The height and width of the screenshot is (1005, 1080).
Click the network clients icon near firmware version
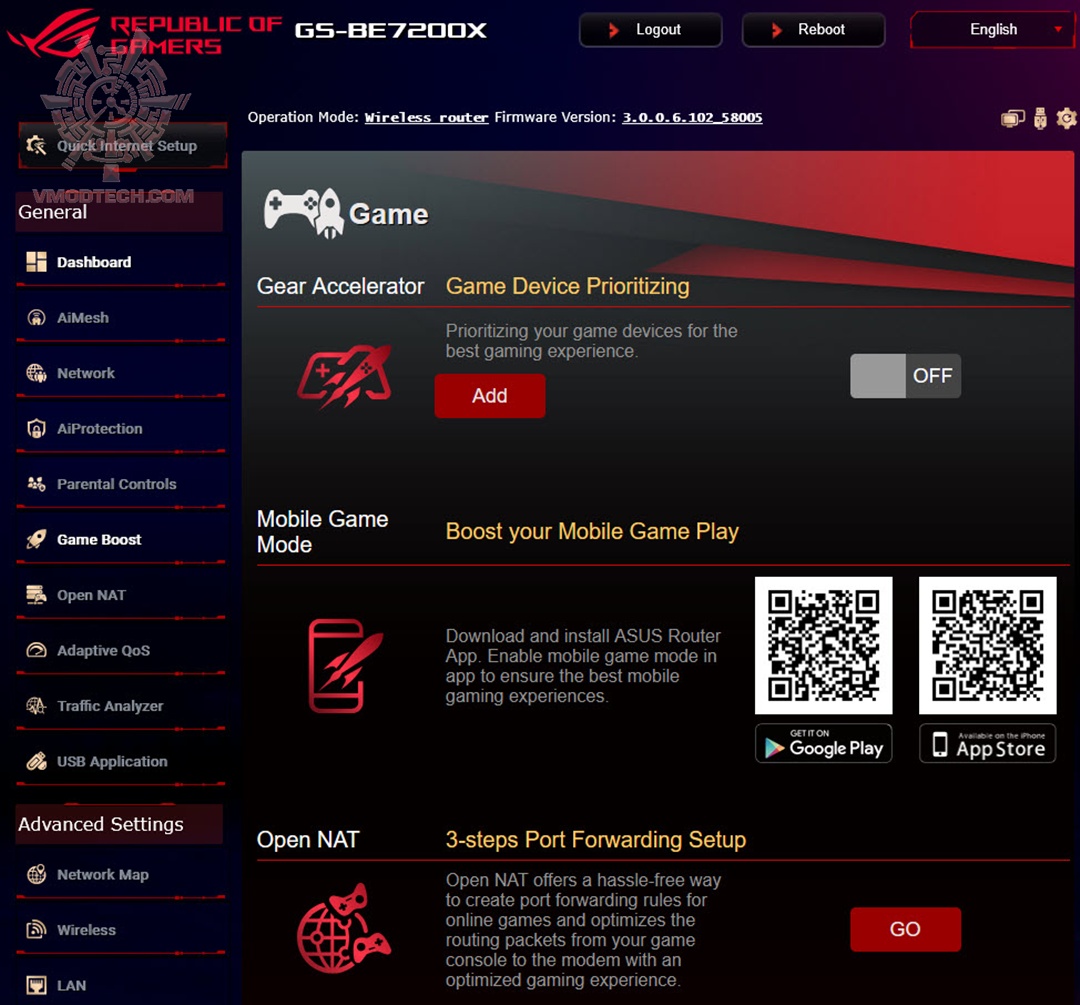coord(1011,118)
